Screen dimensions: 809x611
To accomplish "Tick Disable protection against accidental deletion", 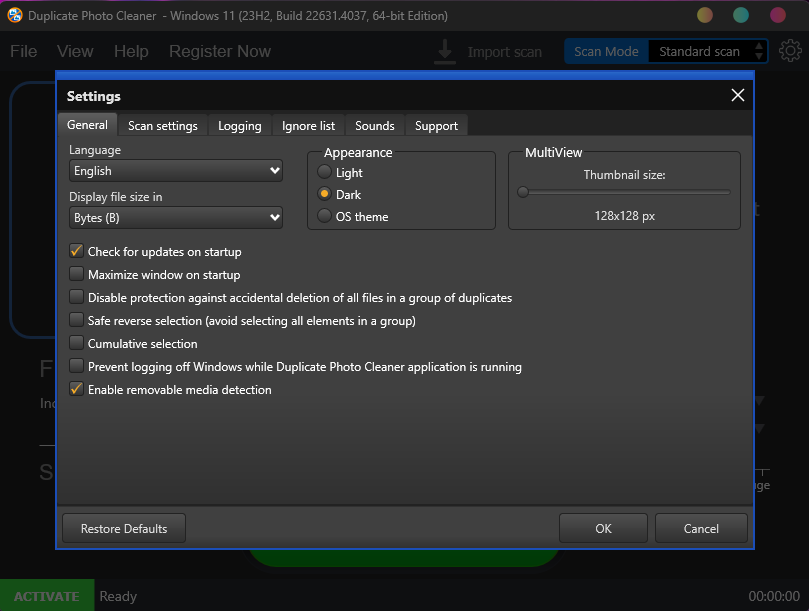I will pos(76,297).
